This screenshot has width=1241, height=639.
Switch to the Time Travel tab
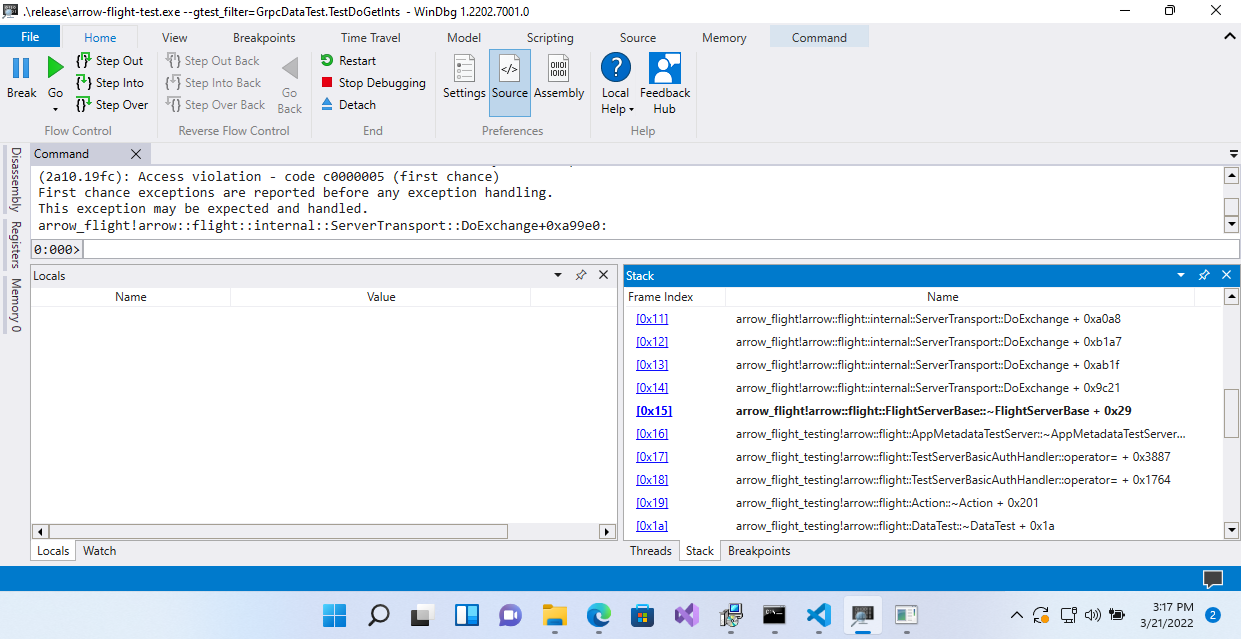pyautogui.click(x=371, y=38)
